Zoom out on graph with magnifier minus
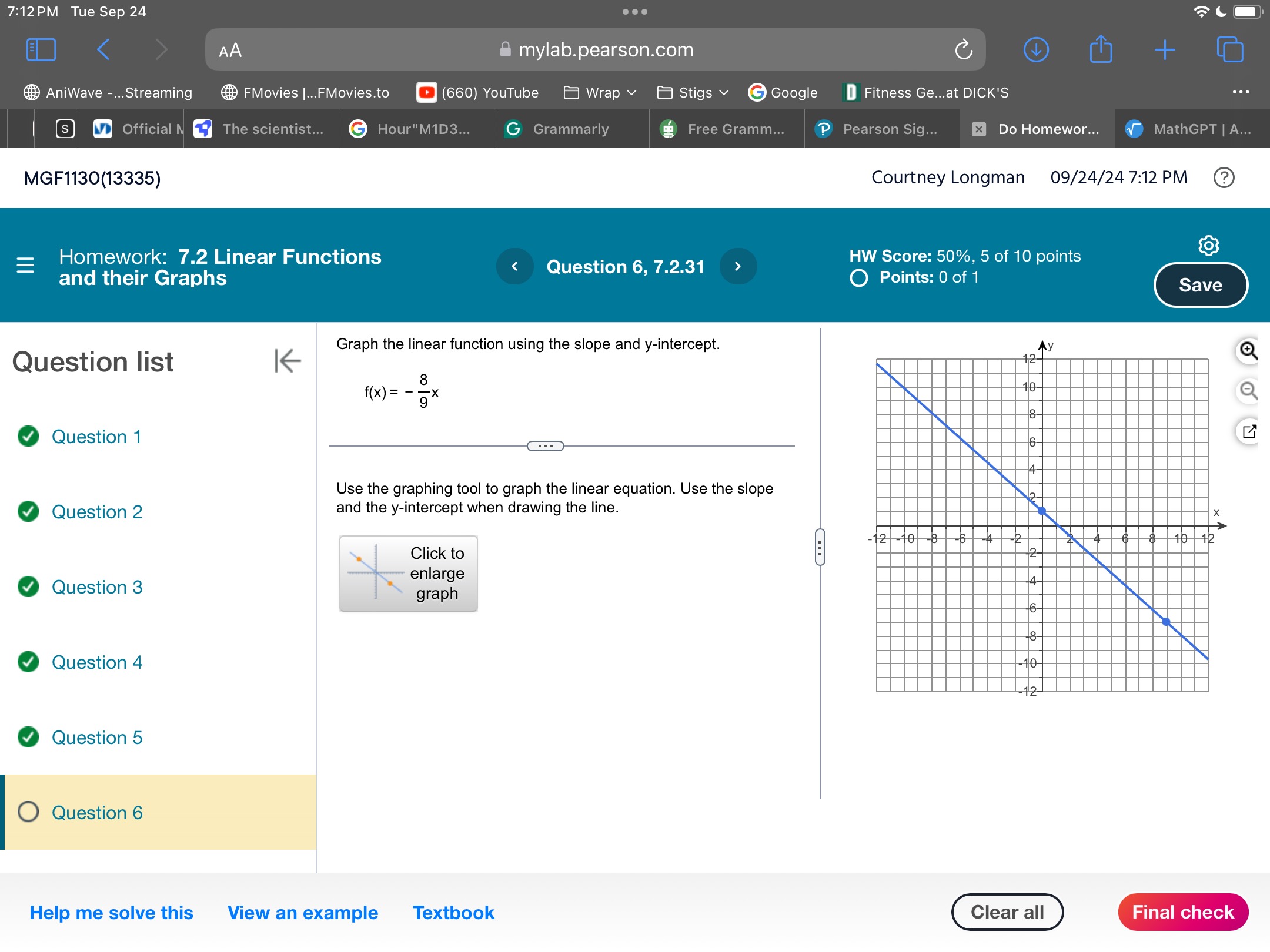The width and height of the screenshot is (1270, 952). [x=1248, y=391]
